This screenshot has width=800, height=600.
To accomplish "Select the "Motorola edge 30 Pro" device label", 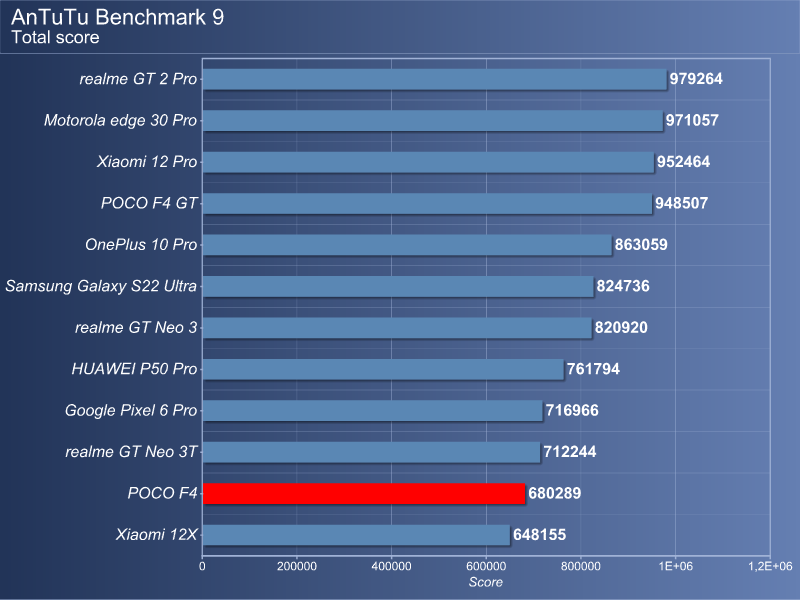I will (120, 120).
